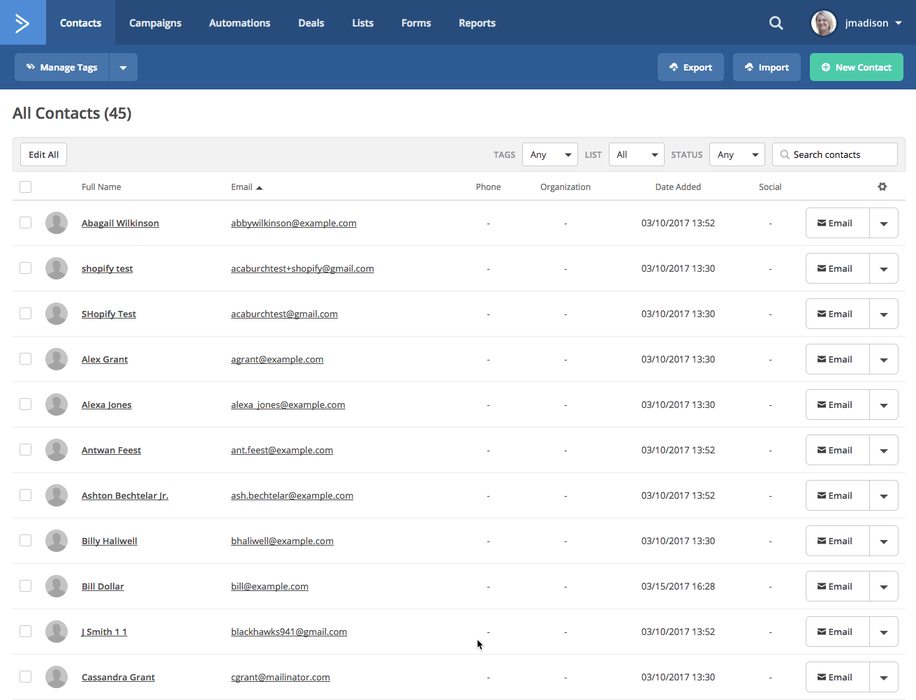916x700 pixels.
Task: Email Ashton Bechtelar Jr. via Email button
Action: point(837,495)
